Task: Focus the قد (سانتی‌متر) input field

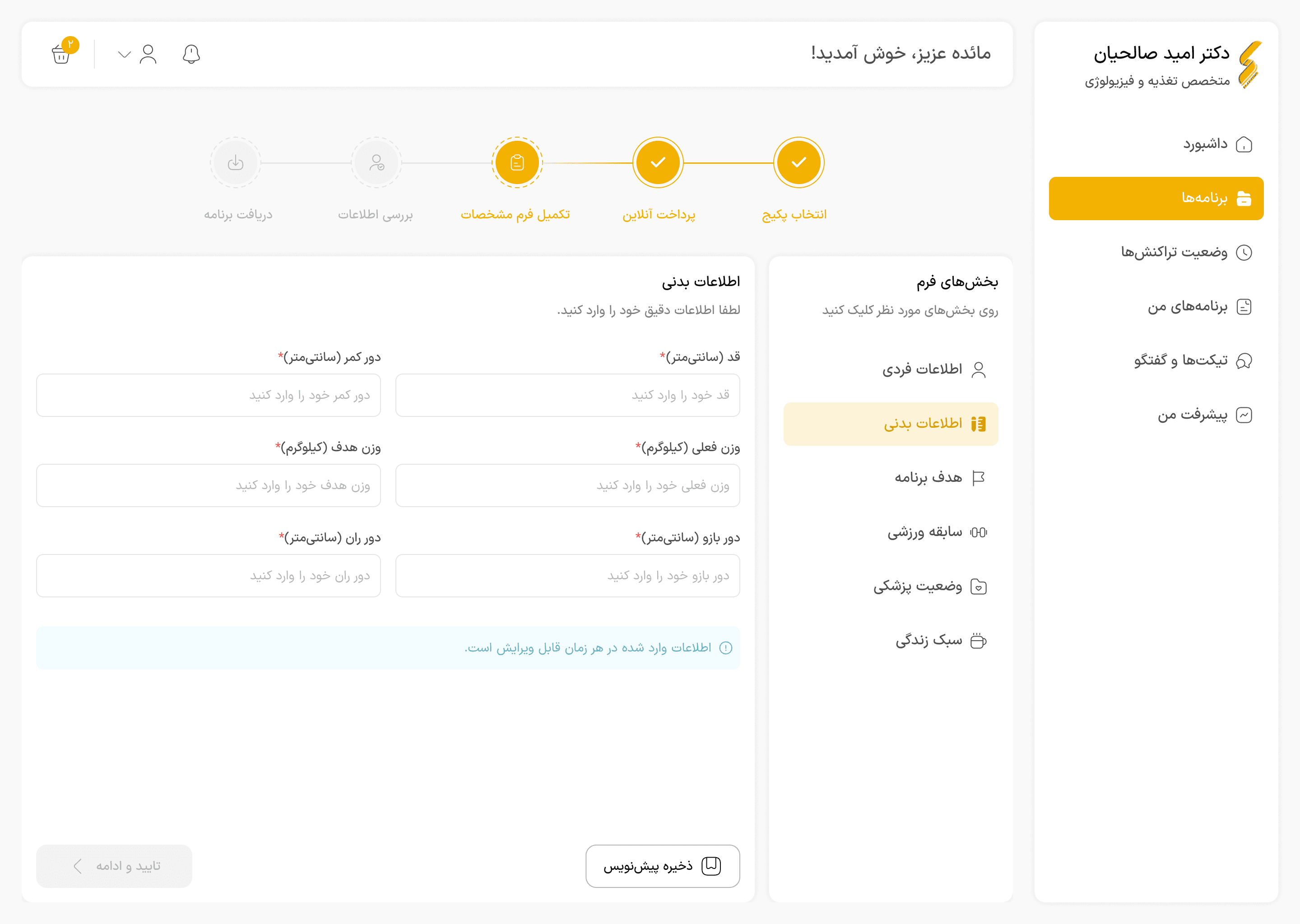Action: 567,395
